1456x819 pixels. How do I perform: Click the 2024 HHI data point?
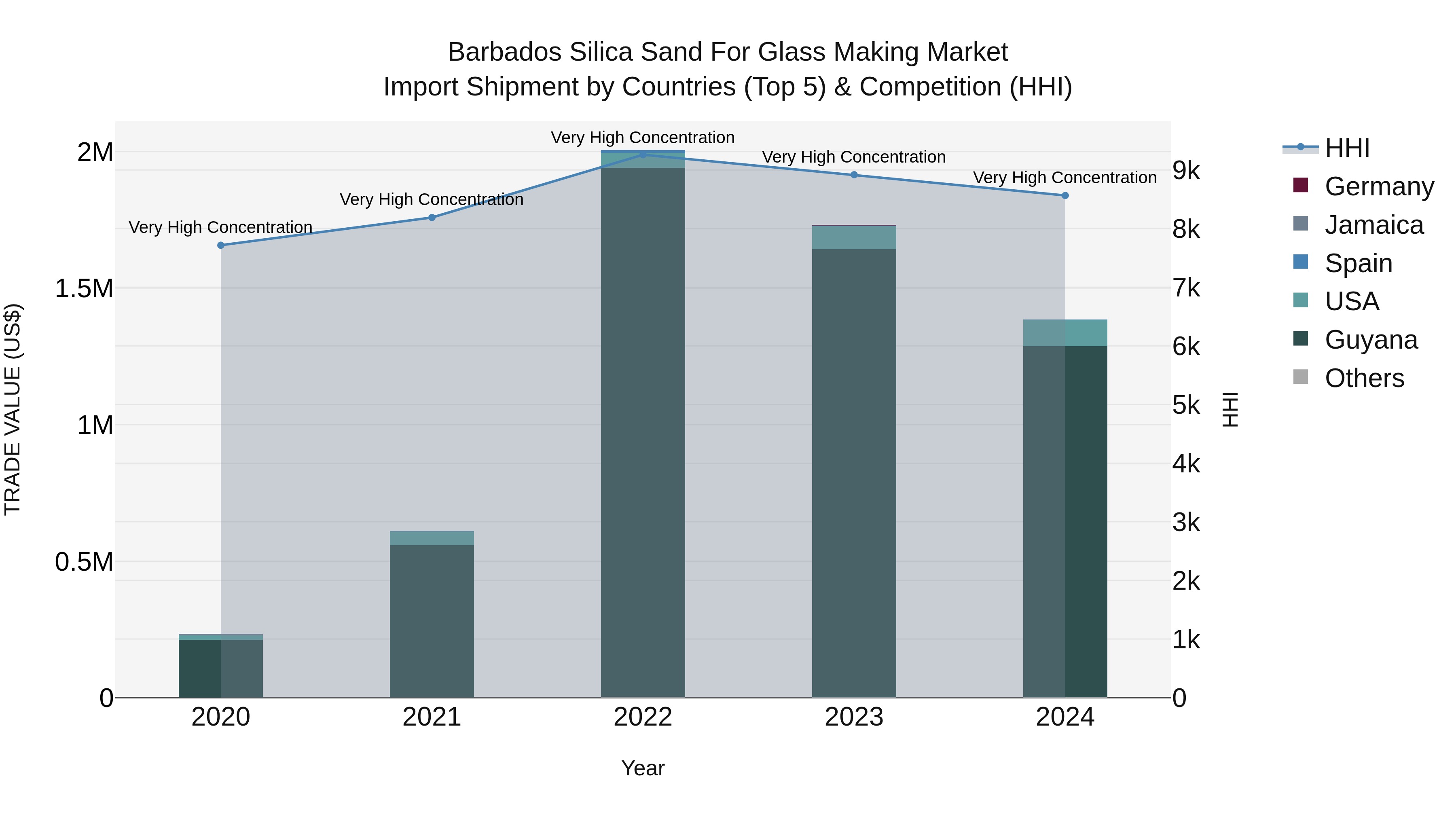click(x=1065, y=196)
